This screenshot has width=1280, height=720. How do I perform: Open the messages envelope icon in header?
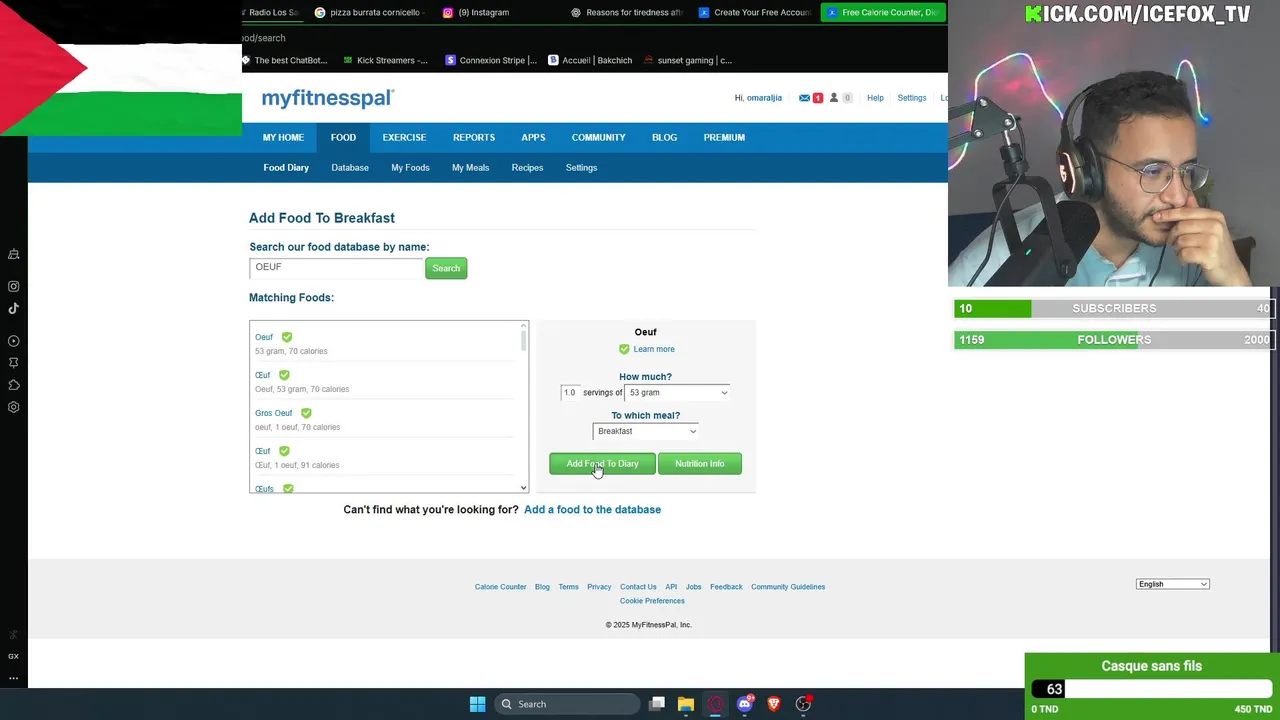pyautogui.click(x=804, y=98)
